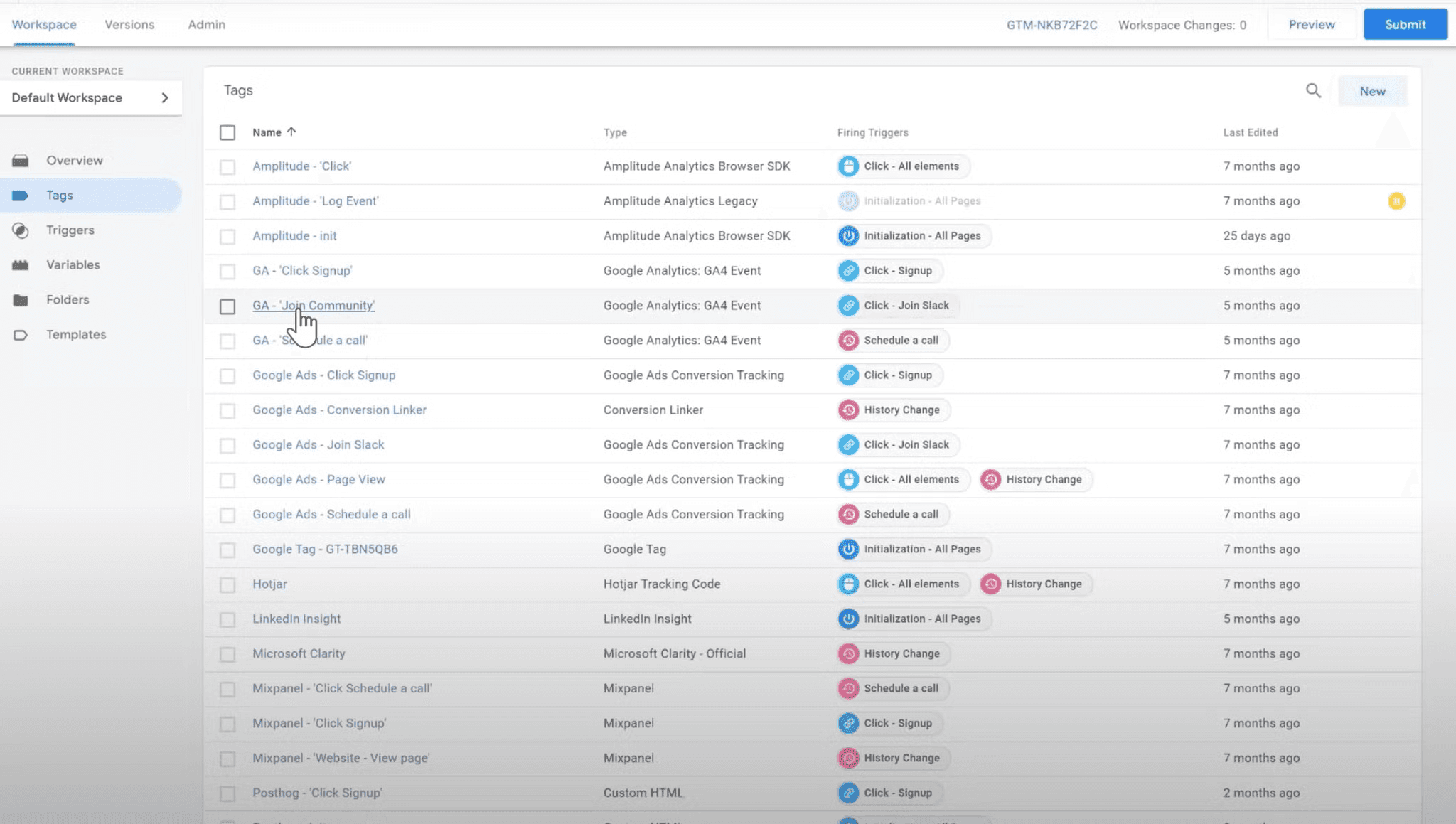Click the Submit button
1456x824 pixels.
(1405, 24)
